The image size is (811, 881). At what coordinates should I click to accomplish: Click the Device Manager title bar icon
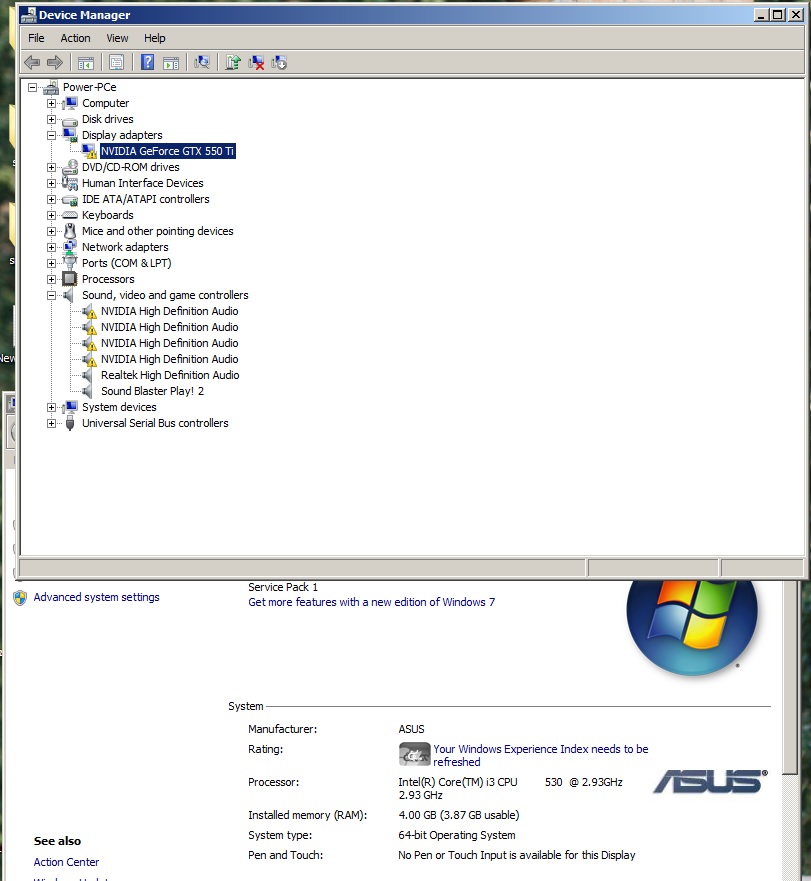pyautogui.click(x=29, y=15)
